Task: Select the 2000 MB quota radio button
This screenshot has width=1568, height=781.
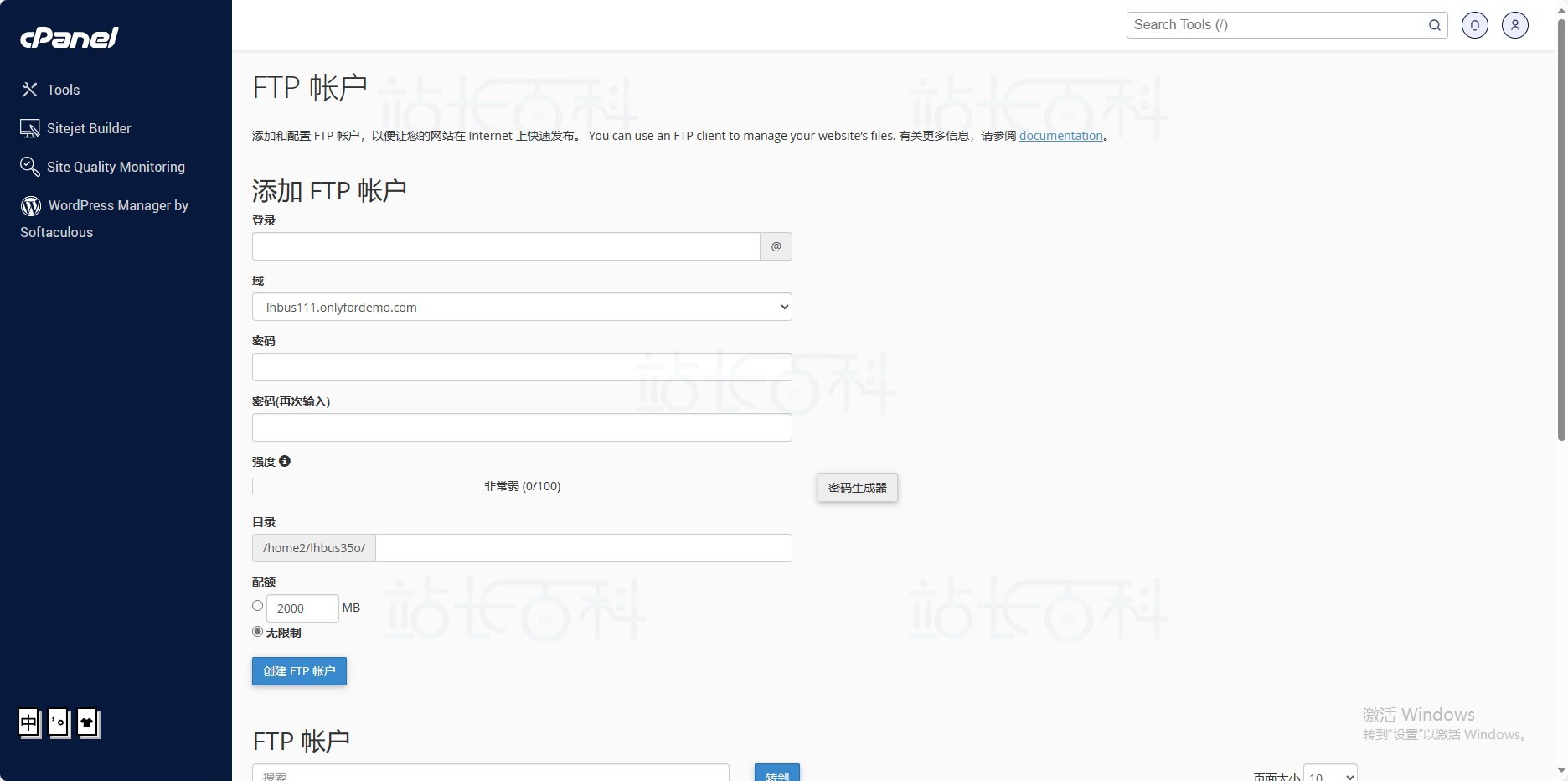Action: click(258, 606)
